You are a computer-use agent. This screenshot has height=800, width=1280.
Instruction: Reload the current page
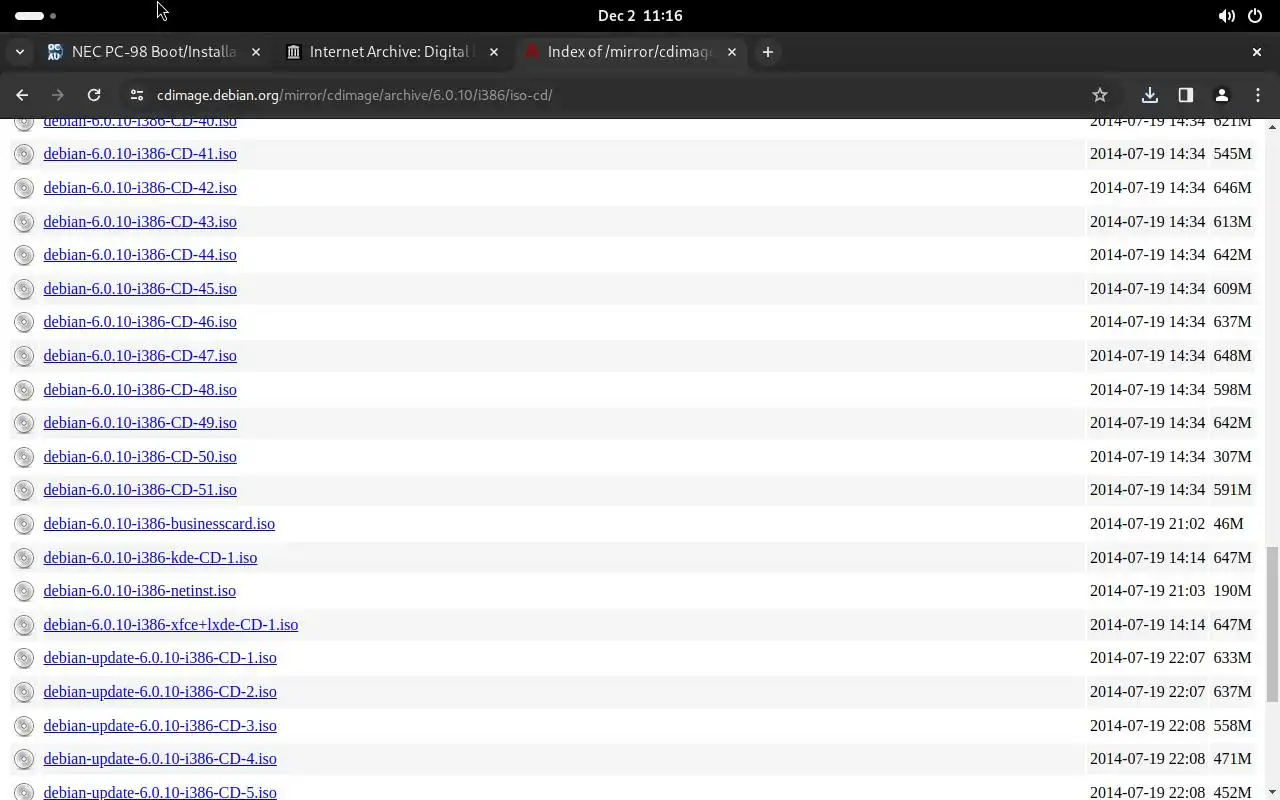94,95
